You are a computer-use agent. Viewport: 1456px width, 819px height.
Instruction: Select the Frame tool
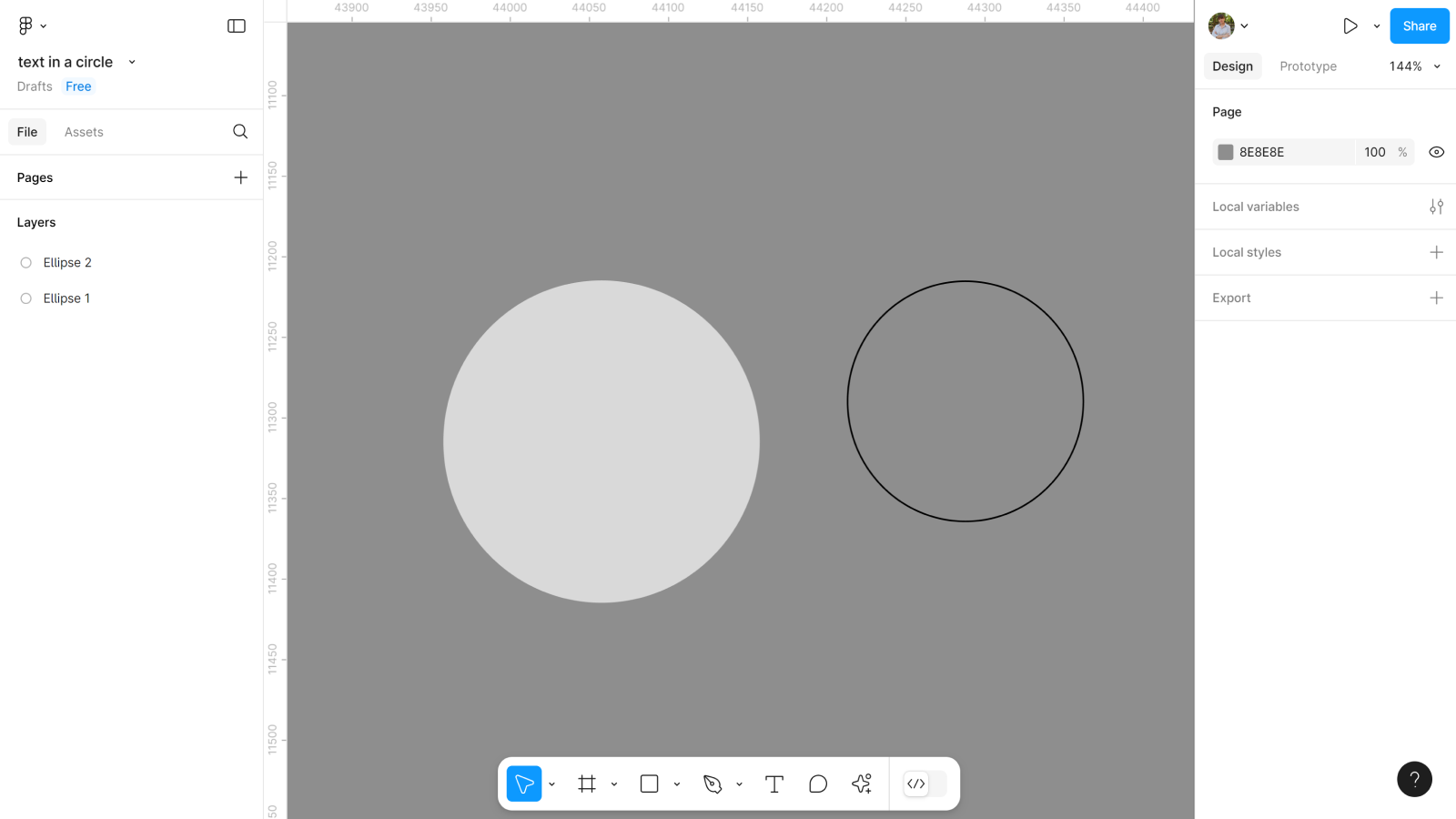(587, 784)
